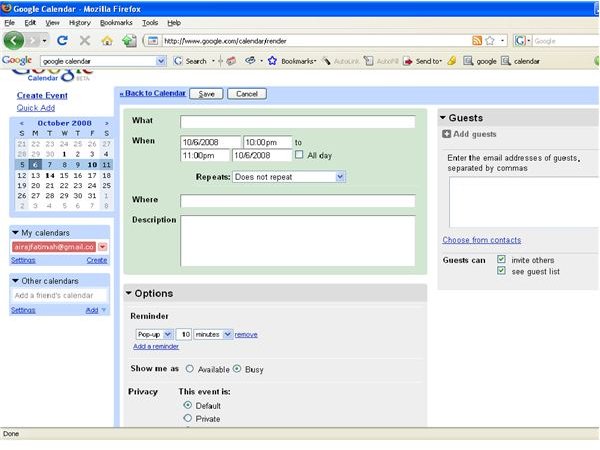The image size is (600, 450).
Task: Open the Google Toolbar Bookmarks star
Action: [272, 61]
